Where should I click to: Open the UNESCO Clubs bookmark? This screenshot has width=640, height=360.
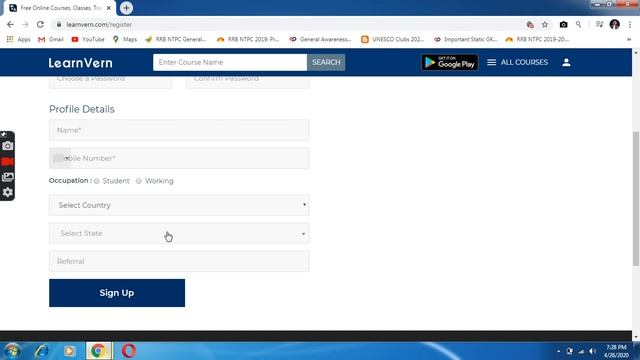393,39
